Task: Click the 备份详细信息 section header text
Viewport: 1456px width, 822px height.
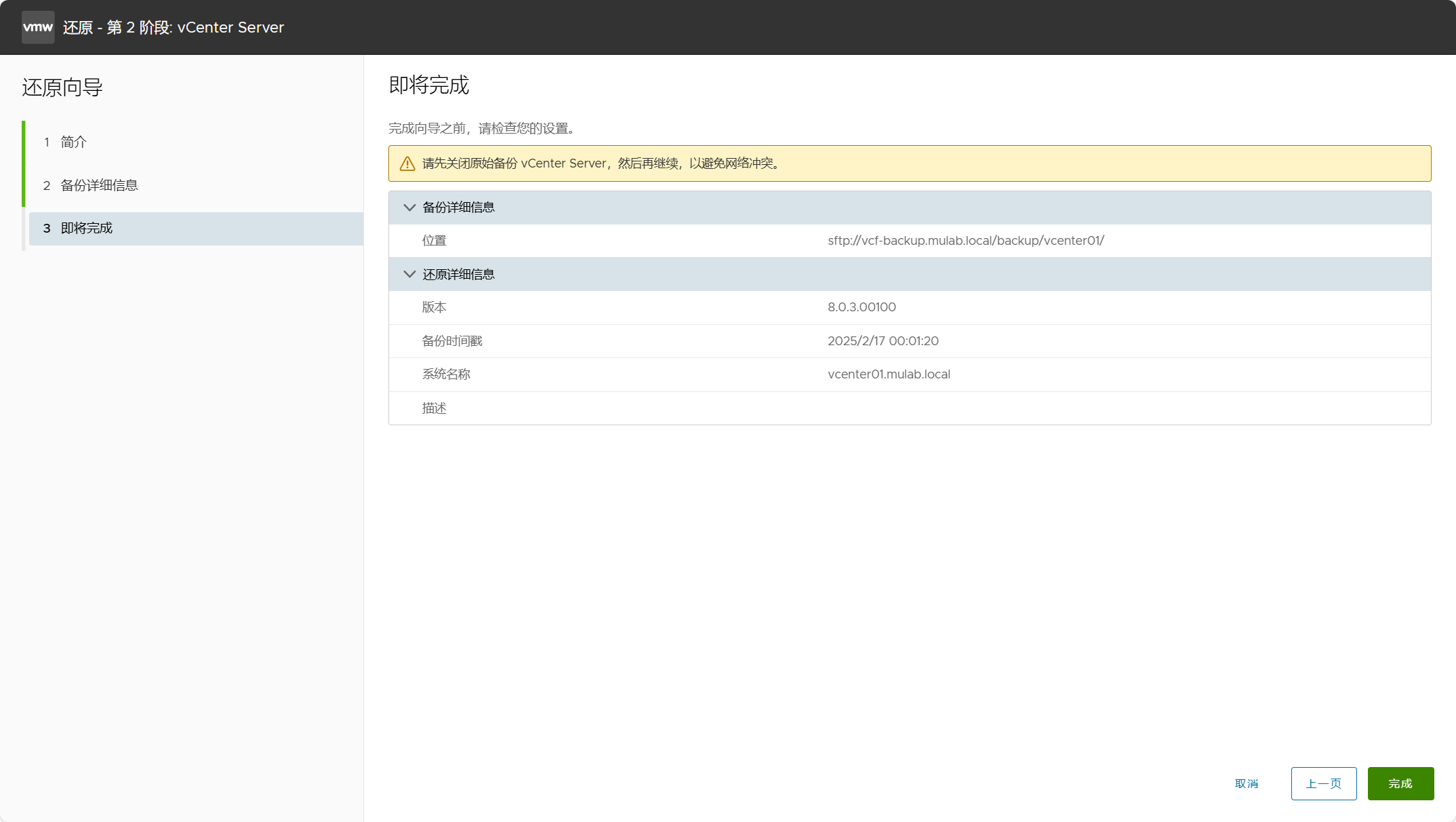Action: tap(458, 208)
